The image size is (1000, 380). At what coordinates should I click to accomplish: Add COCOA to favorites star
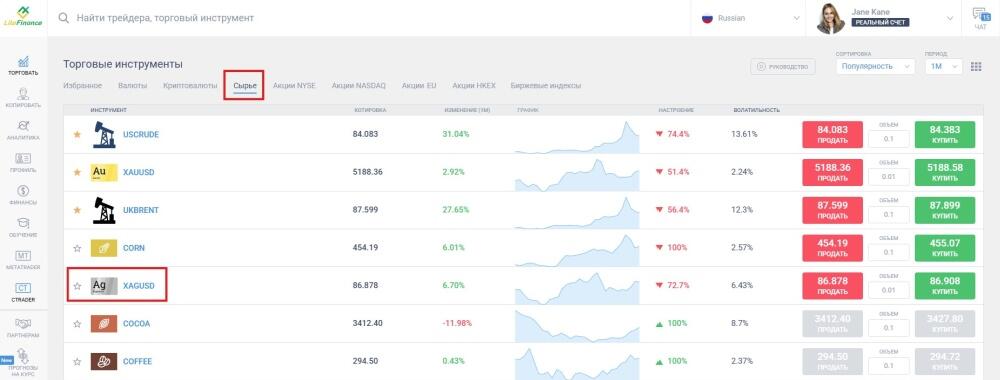(x=77, y=323)
